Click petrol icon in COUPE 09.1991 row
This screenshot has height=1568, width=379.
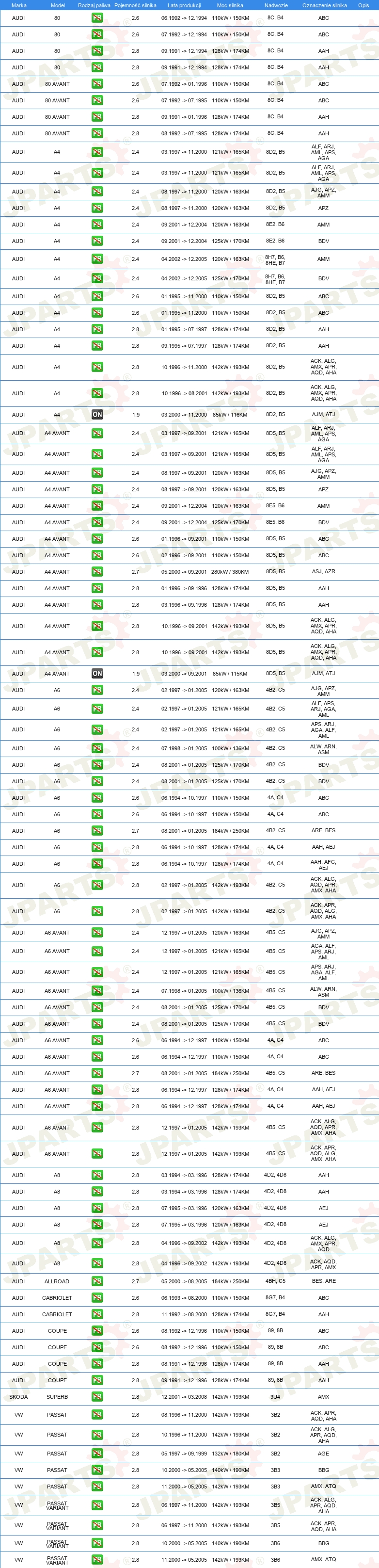click(97, 1380)
